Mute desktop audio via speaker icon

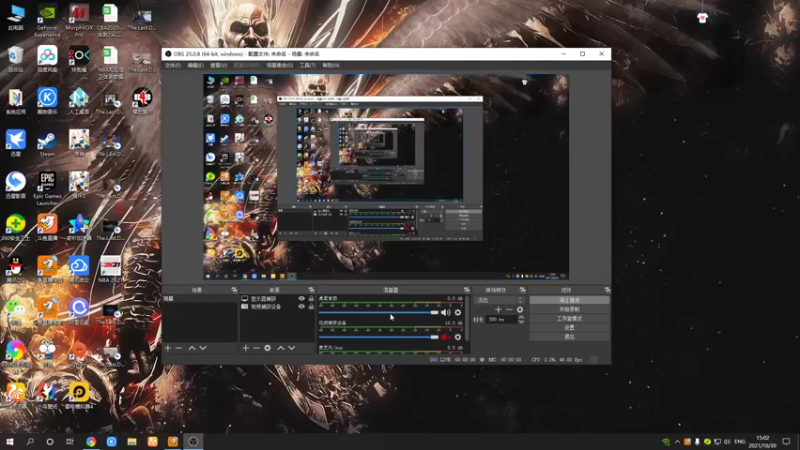coord(445,312)
